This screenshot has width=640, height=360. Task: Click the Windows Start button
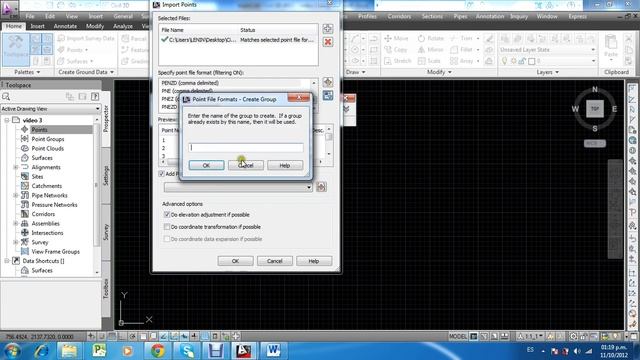(12, 351)
